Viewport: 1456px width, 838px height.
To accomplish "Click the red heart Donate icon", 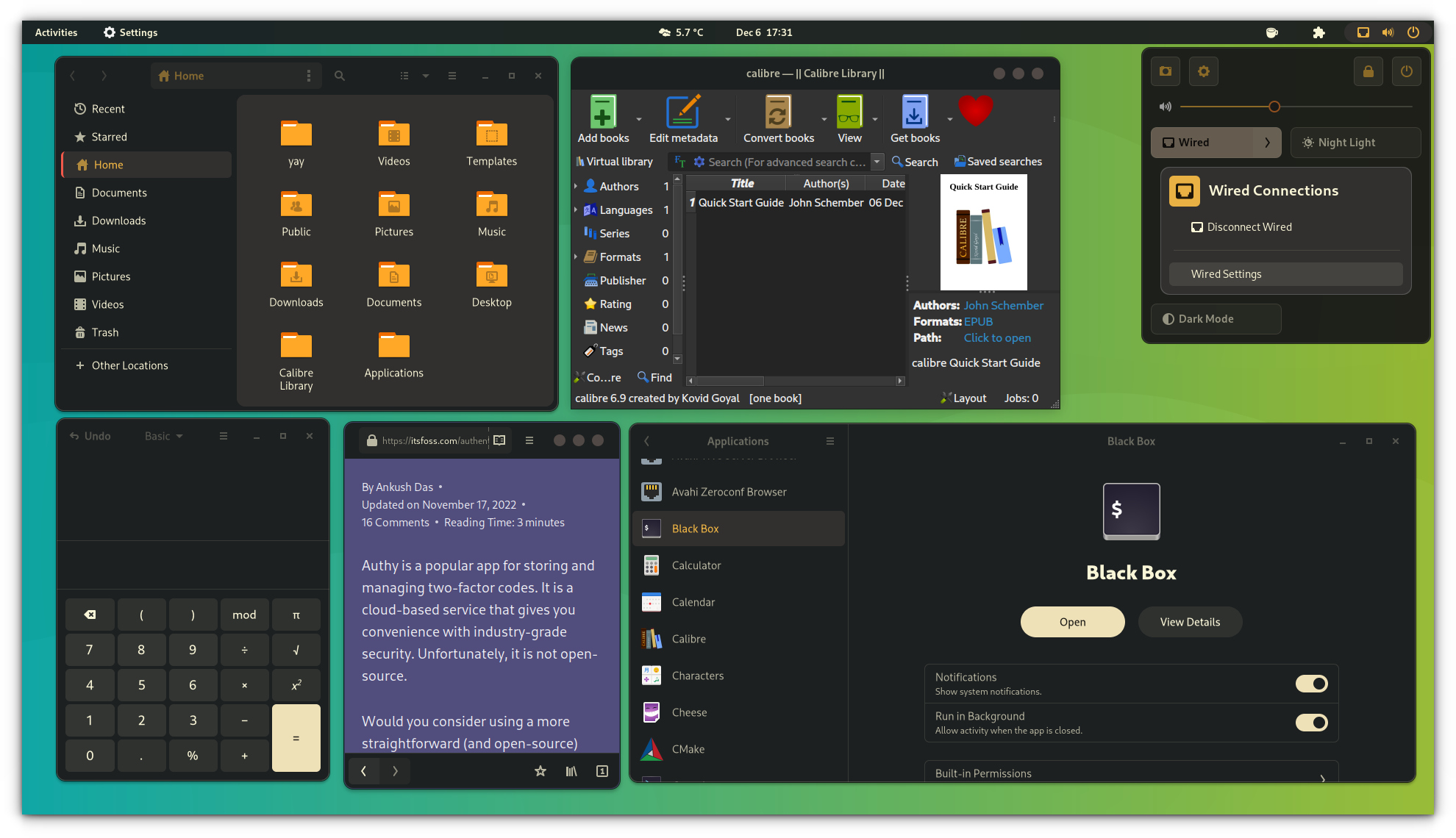I will point(976,111).
